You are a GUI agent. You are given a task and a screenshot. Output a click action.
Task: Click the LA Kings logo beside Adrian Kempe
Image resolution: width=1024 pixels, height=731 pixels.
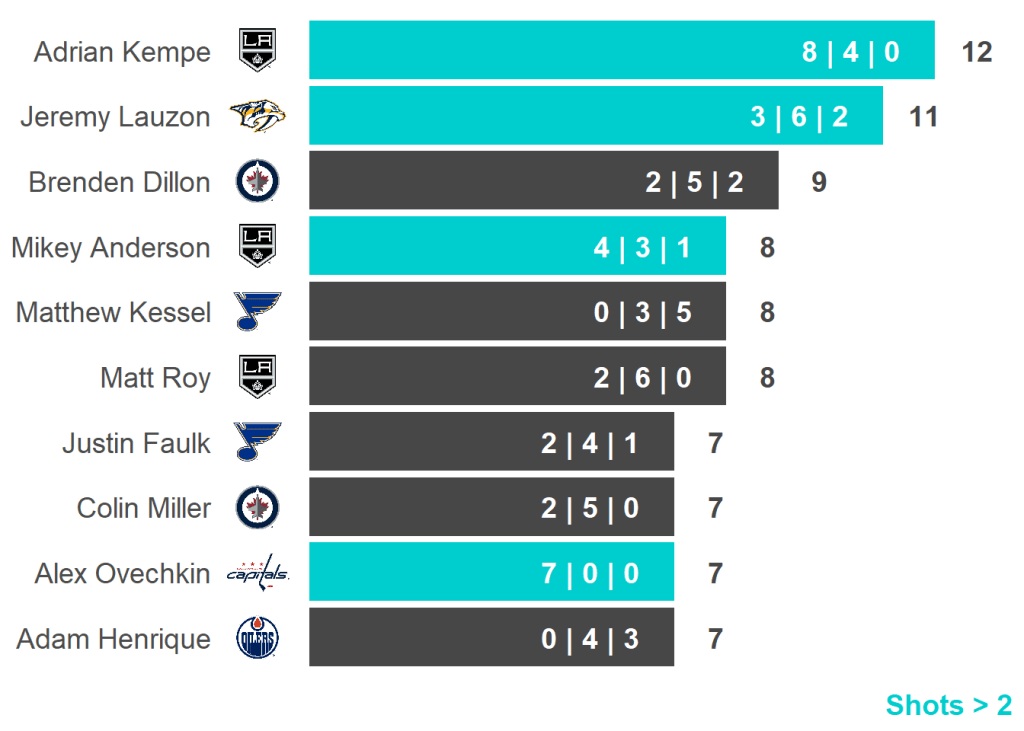(x=257, y=50)
